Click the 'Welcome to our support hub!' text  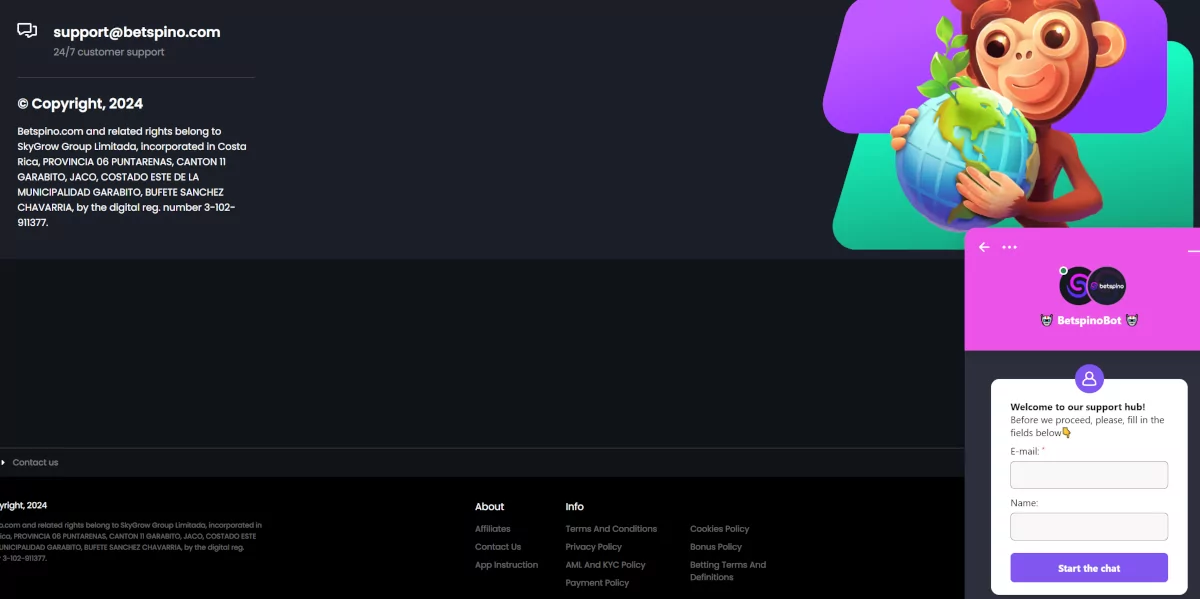[x=1078, y=407]
